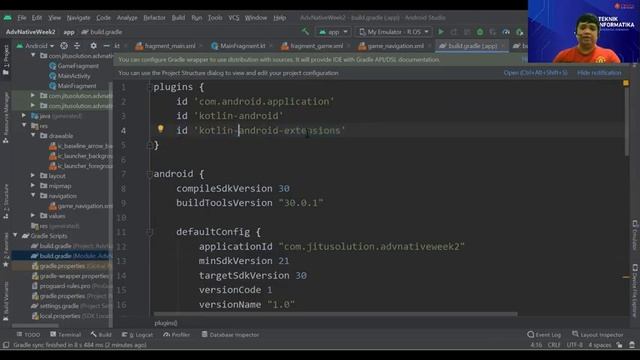The width and height of the screenshot is (640, 360).
Task: Open the Terminal tool window
Action: [x=65, y=335]
